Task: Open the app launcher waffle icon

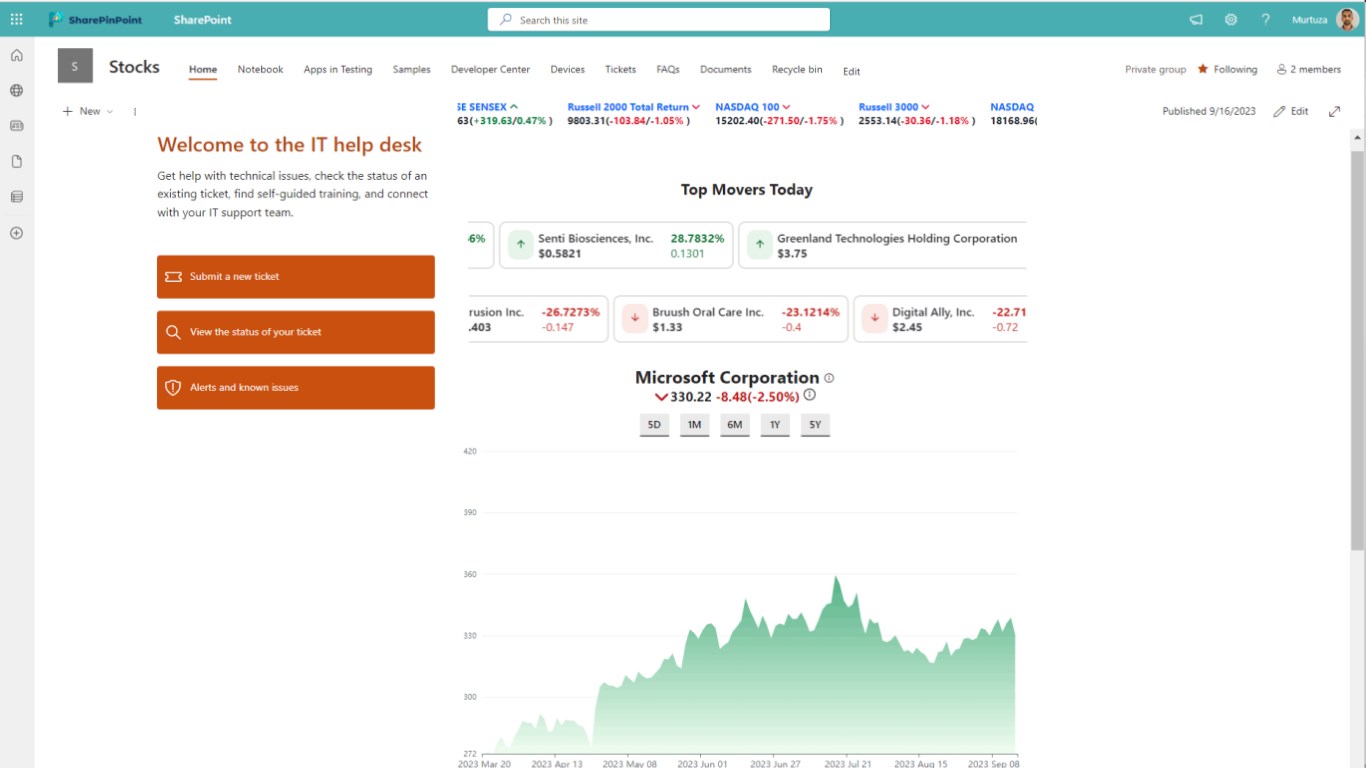Action: pyautogui.click(x=16, y=19)
